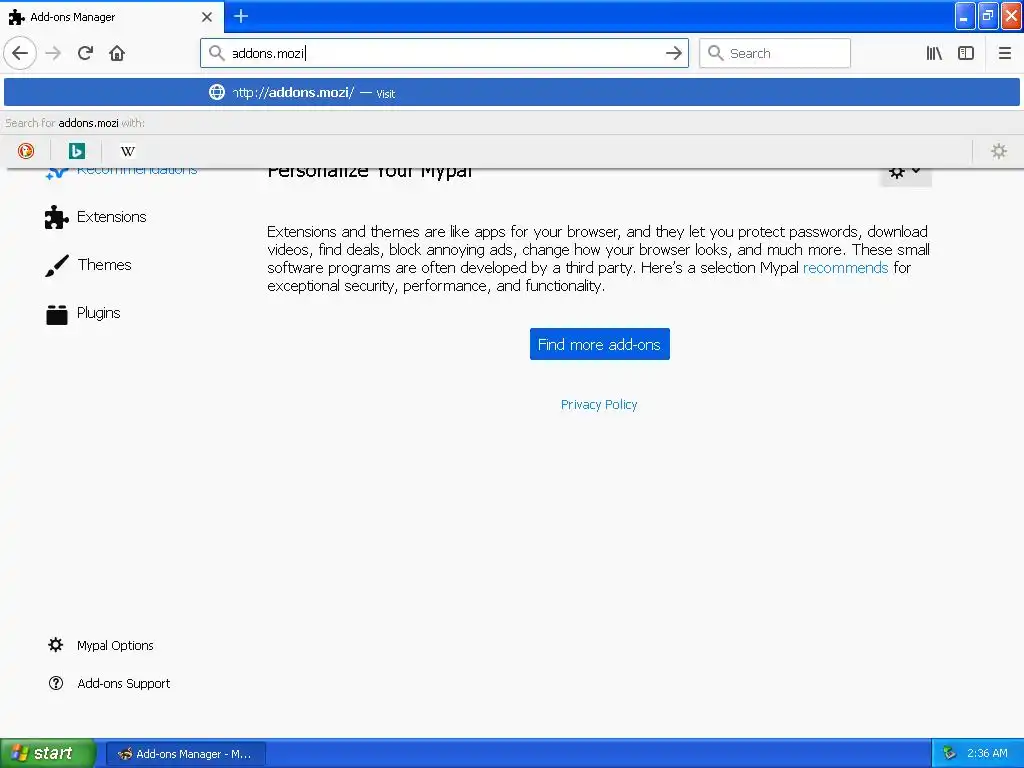The height and width of the screenshot is (768, 1024).
Task: Click the Plugins block icon
Action: [57, 314]
